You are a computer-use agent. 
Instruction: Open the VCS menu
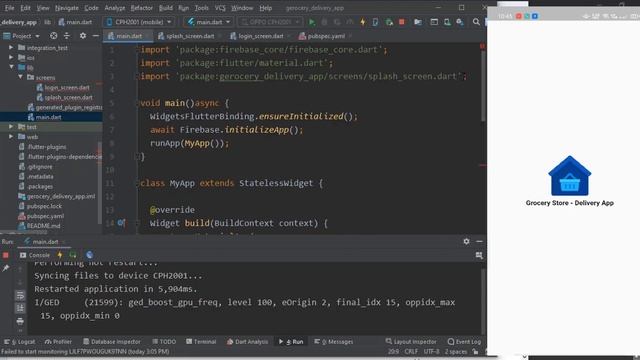pos(220,8)
